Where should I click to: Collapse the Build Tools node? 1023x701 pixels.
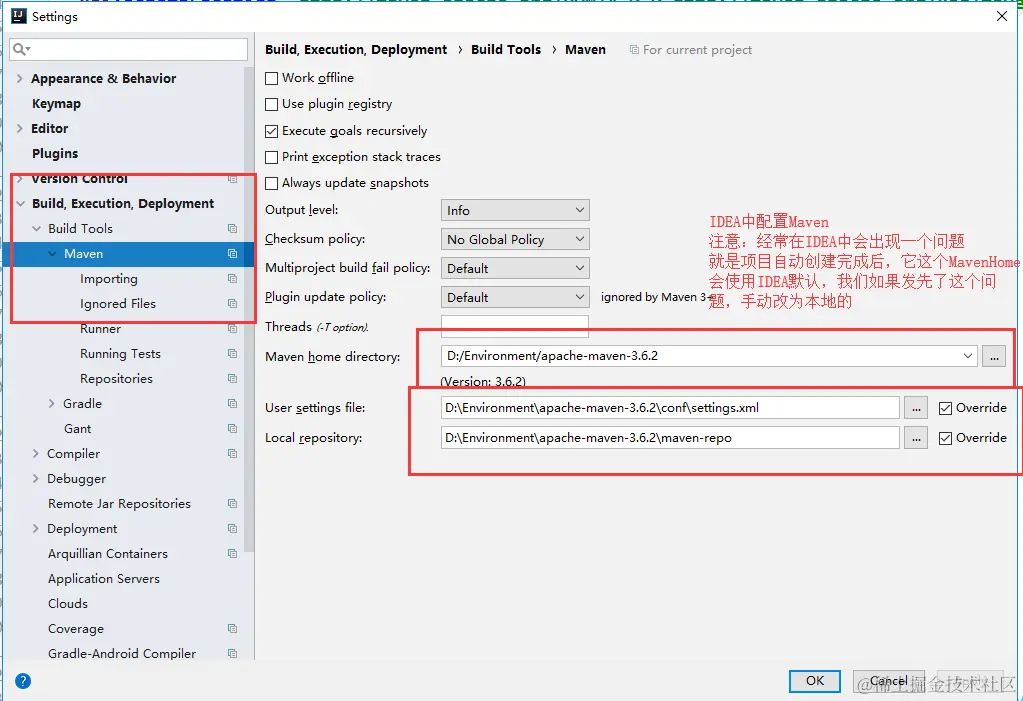(37, 228)
